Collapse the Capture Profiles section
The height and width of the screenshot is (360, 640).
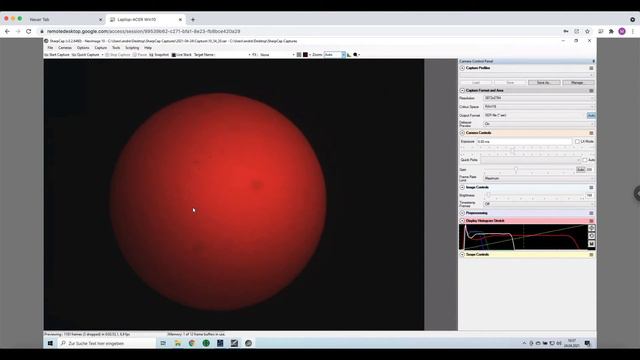462,68
